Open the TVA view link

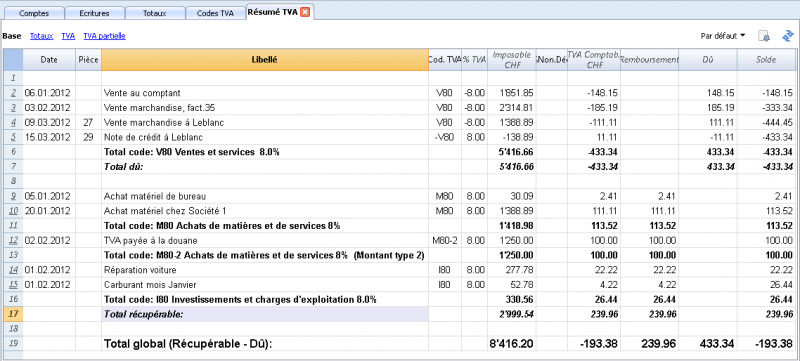click(68, 36)
